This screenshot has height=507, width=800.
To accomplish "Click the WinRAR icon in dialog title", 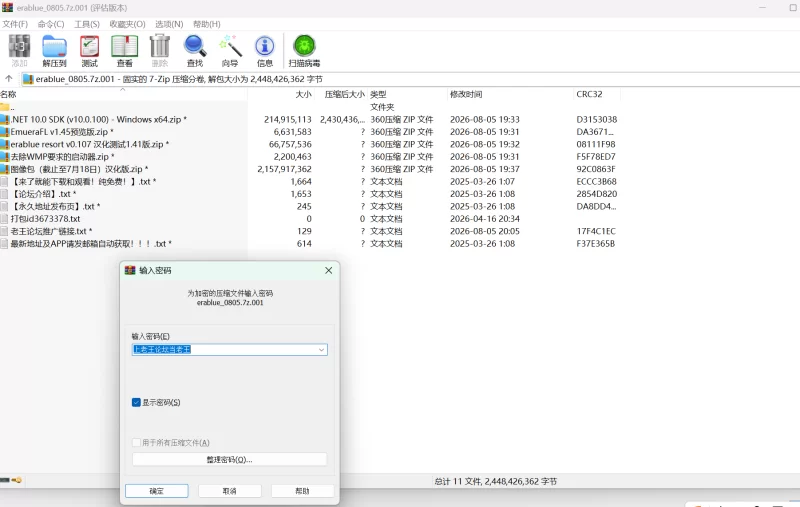I will (130, 270).
